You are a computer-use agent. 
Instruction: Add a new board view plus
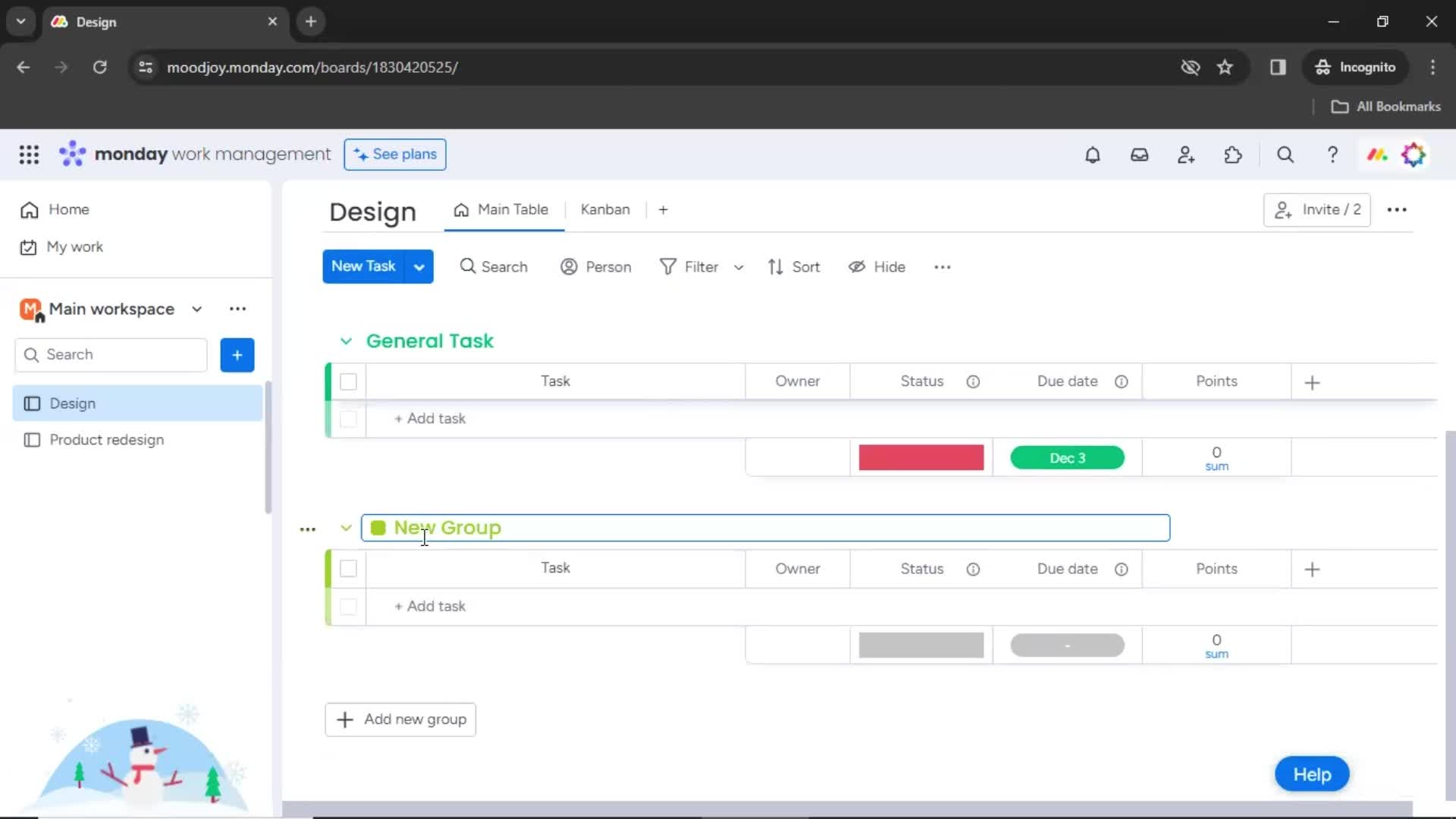(663, 210)
